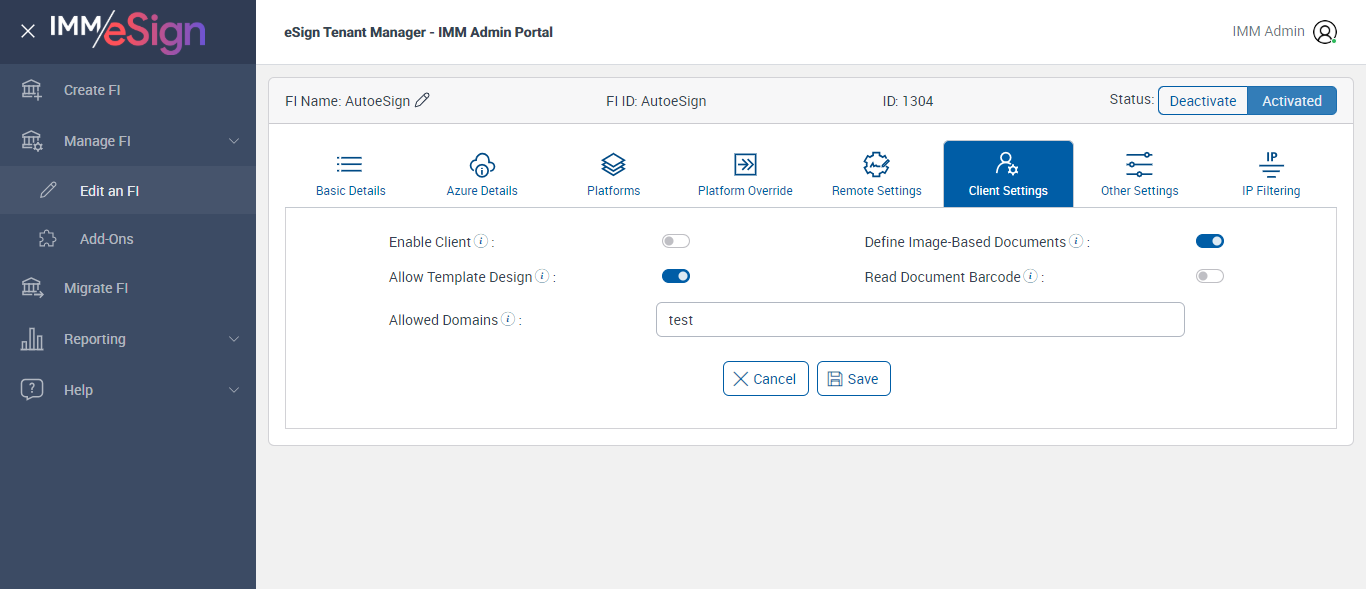Expand the Manage FI chevron
Viewport: 1366px width, 589px height.
(x=234, y=141)
